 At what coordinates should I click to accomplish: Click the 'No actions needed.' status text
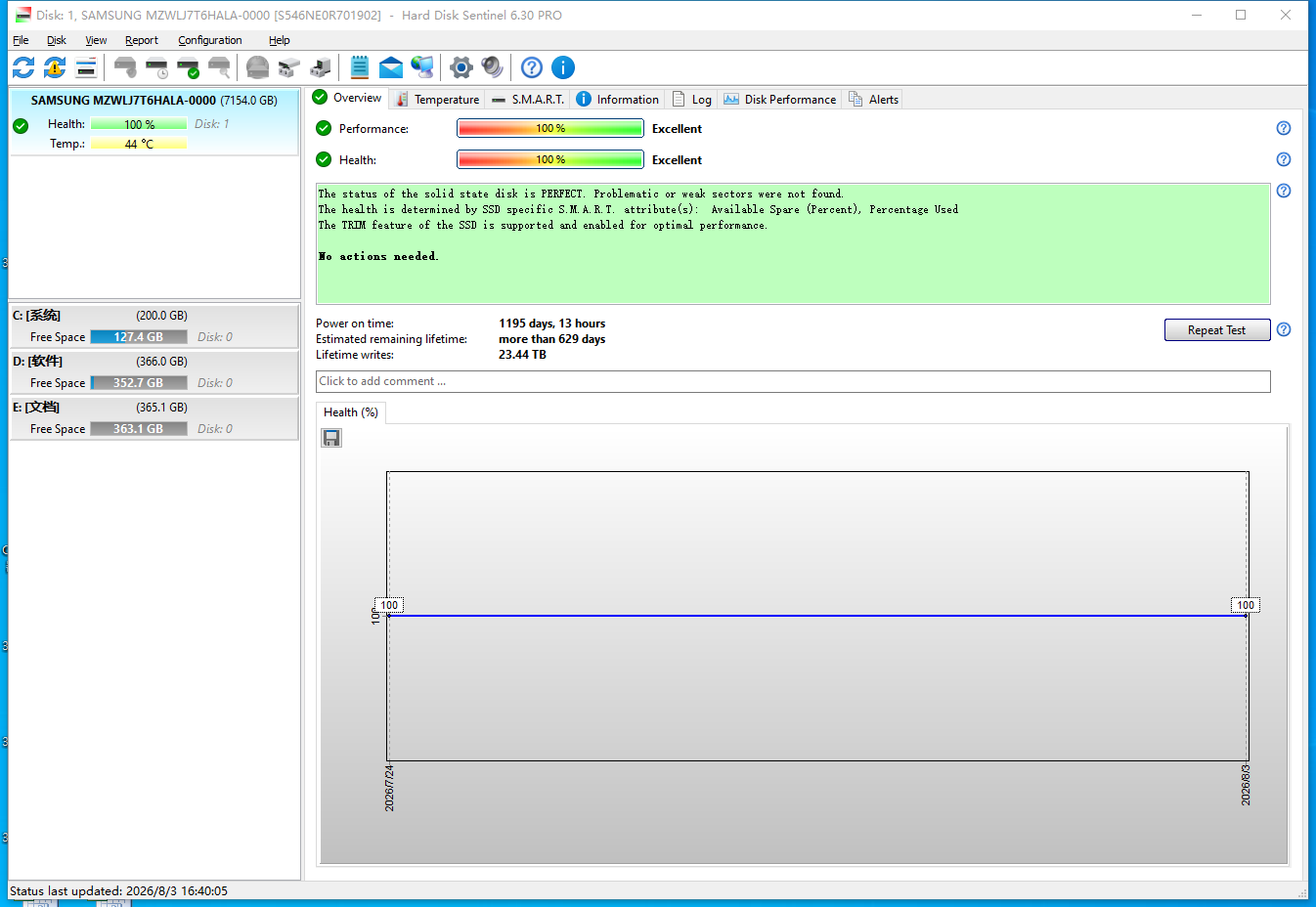click(378, 256)
